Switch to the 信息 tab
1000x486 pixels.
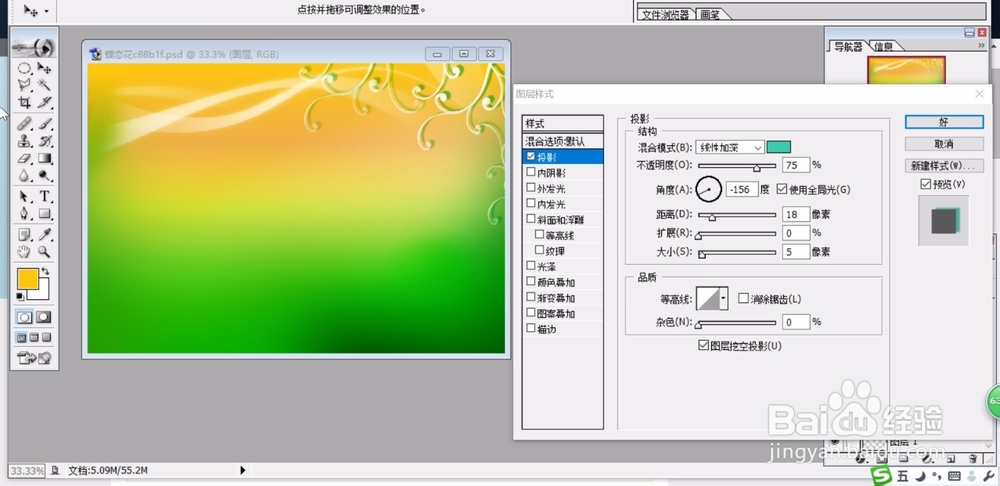[x=883, y=46]
